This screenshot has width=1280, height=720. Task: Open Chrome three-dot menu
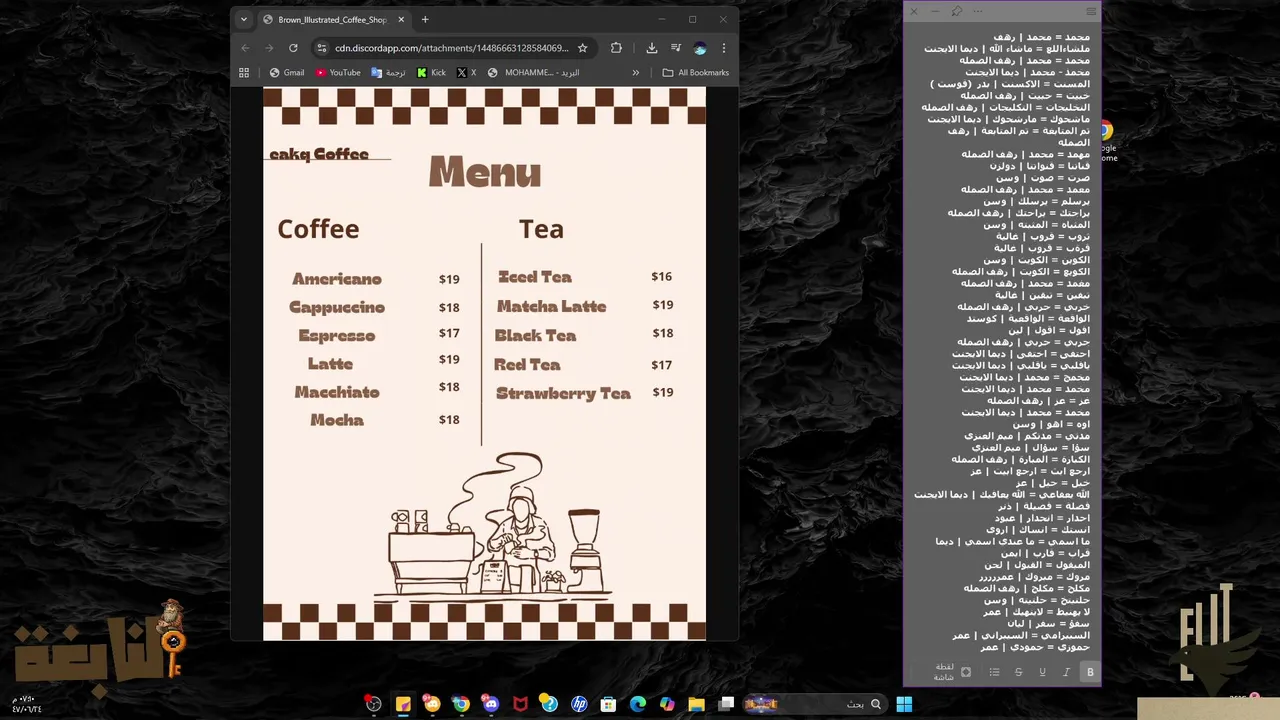tap(724, 48)
